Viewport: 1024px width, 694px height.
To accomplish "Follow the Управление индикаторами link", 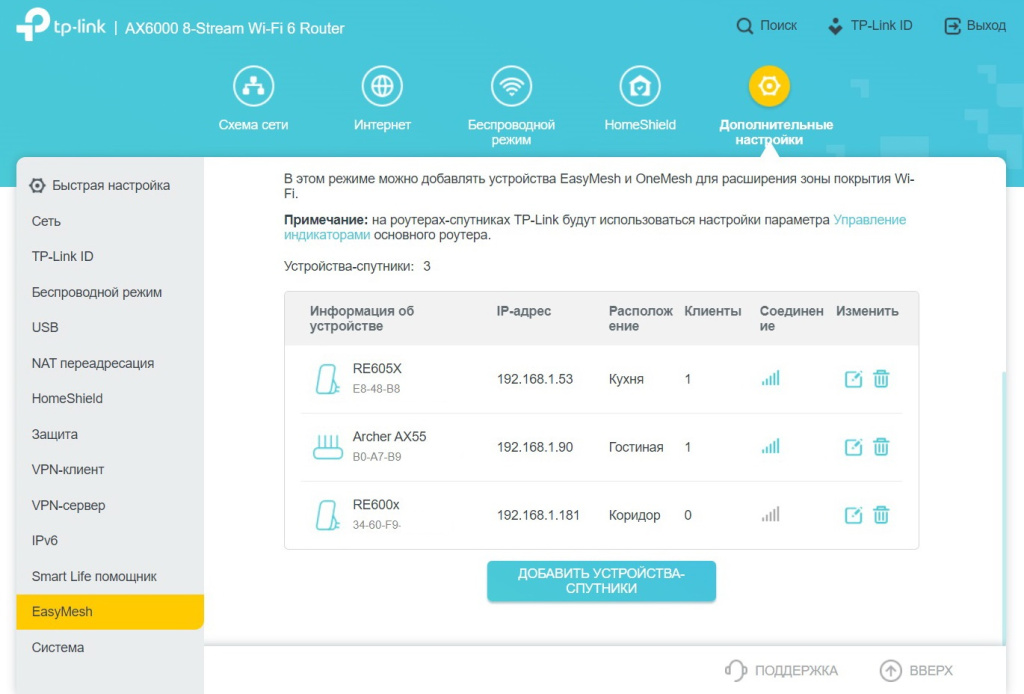I will click(x=869, y=220).
